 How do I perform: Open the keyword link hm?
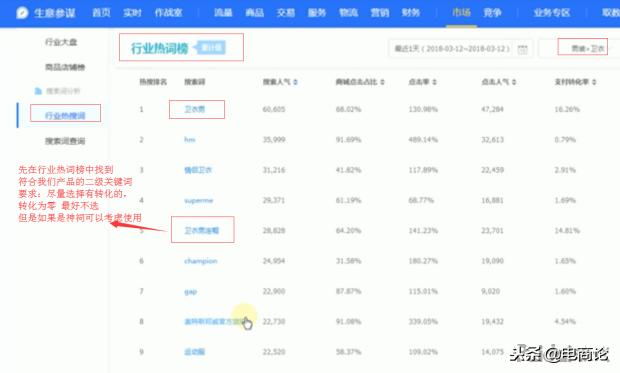189,140
